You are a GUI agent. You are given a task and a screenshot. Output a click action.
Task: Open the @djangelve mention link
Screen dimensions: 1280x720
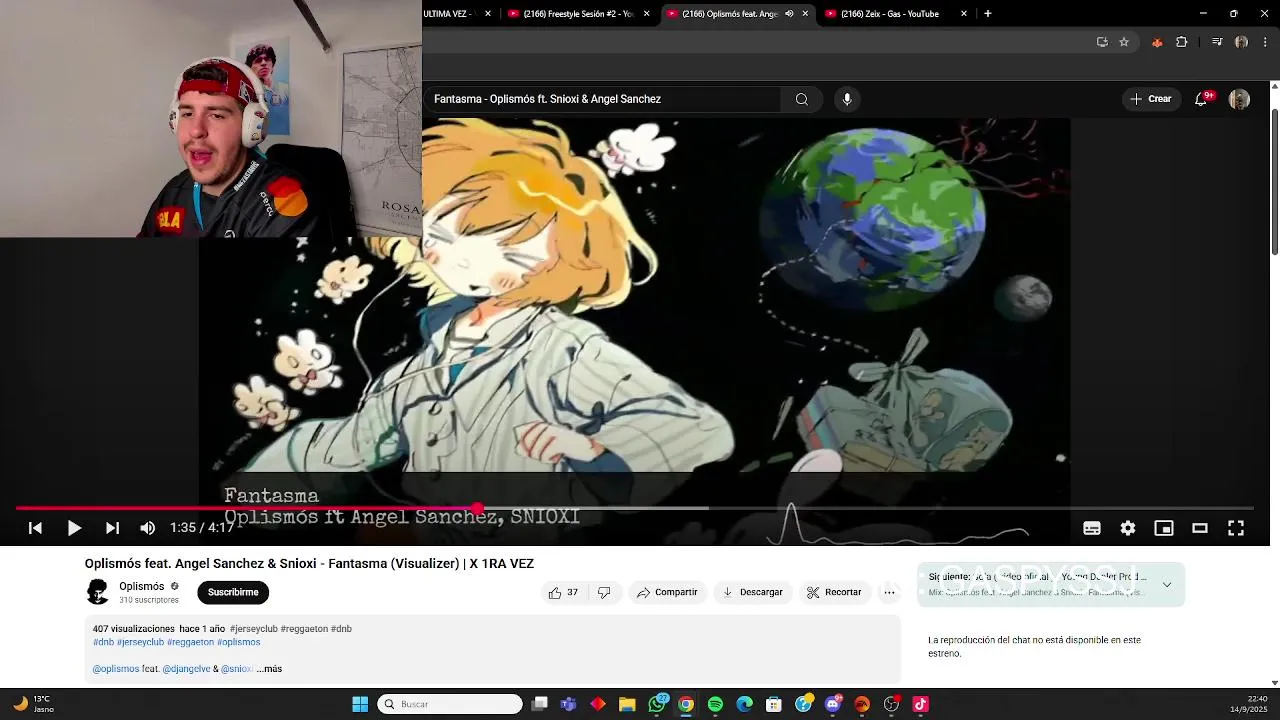[x=186, y=669]
